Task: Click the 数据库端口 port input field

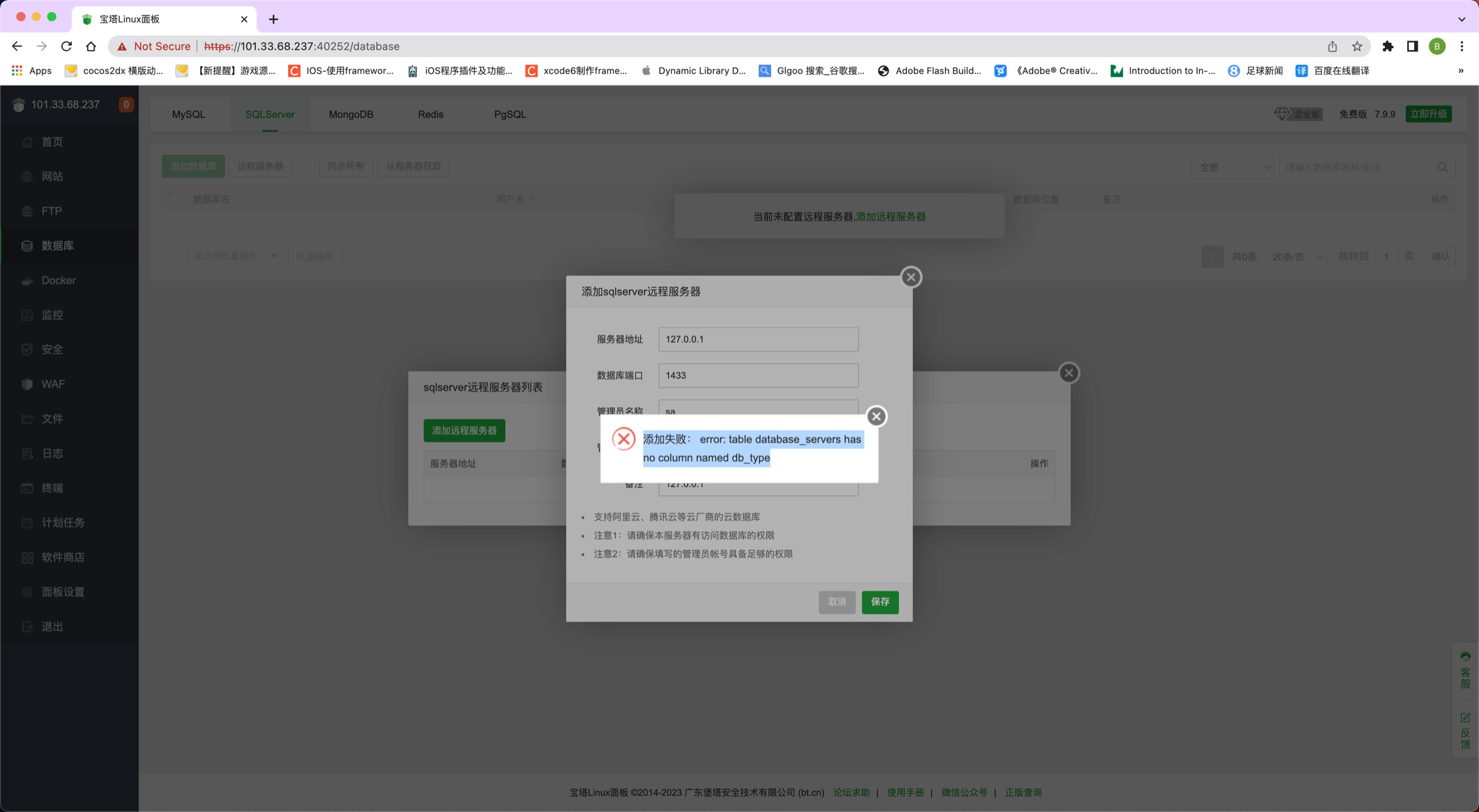Action: pyautogui.click(x=757, y=375)
